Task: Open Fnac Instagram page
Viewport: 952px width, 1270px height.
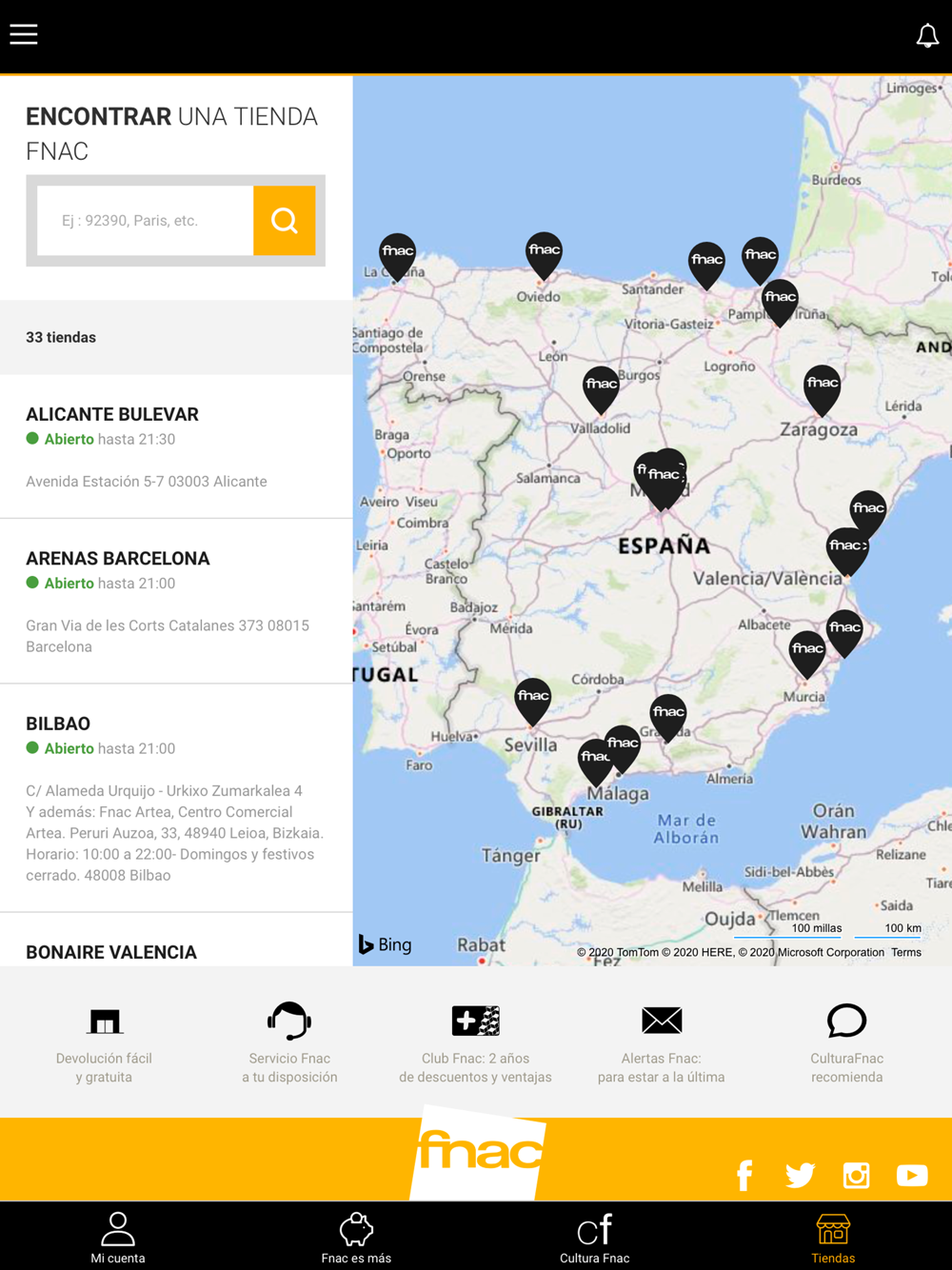Action: click(856, 1176)
